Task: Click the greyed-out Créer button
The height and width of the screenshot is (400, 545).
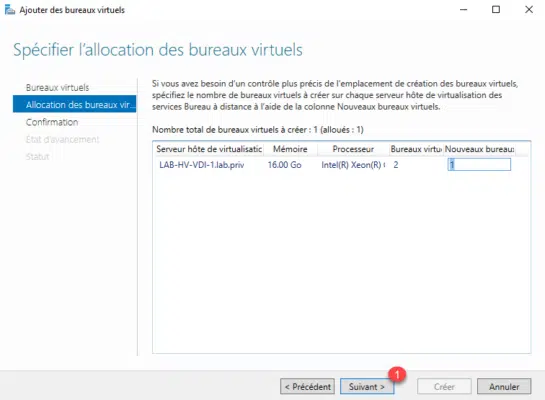Action: (x=444, y=386)
